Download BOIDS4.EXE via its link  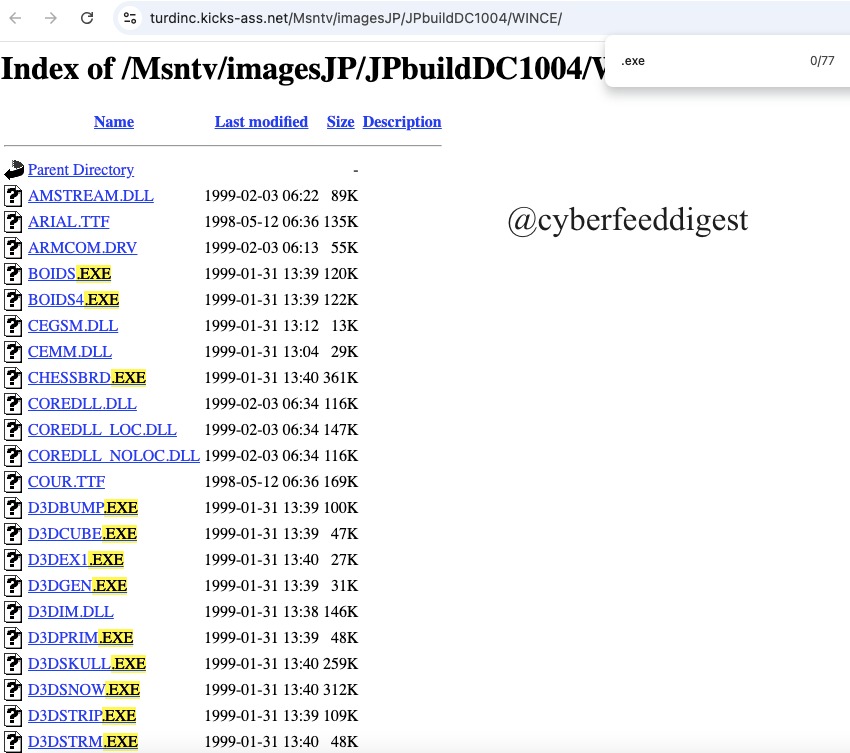(73, 300)
